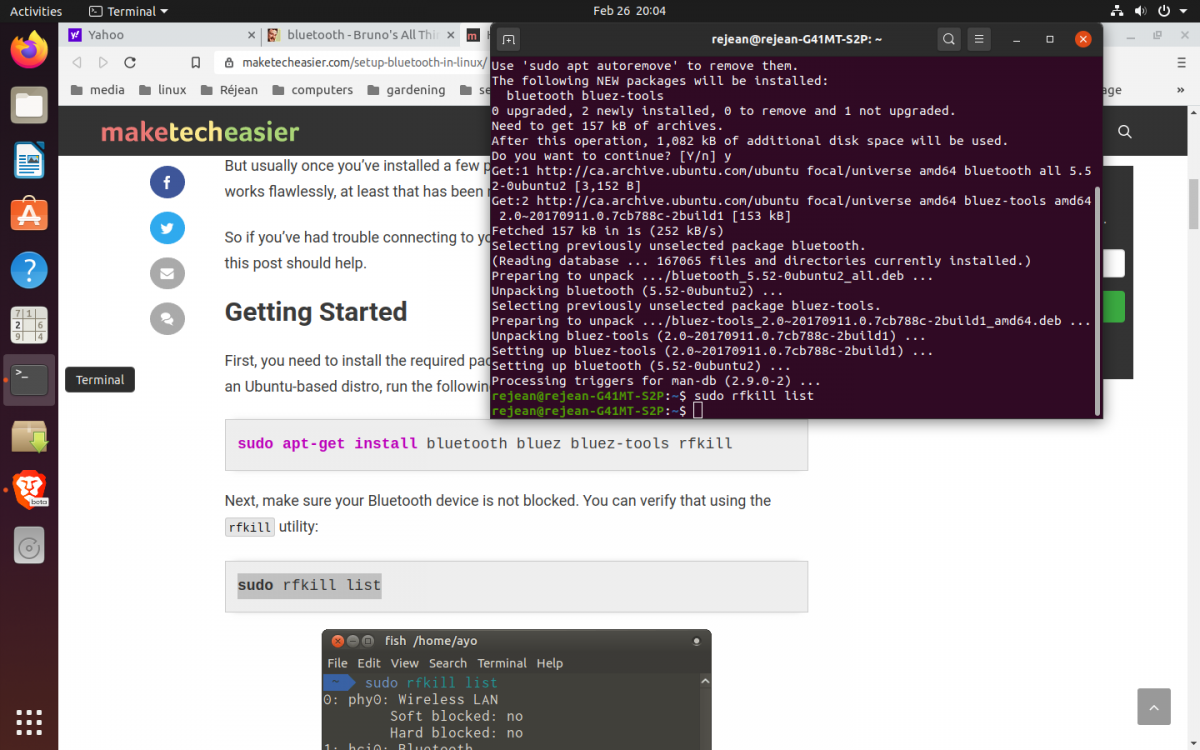The image size is (1200, 750).
Task: Open the Terminal app menu in top bar
Action: click(128, 11)
